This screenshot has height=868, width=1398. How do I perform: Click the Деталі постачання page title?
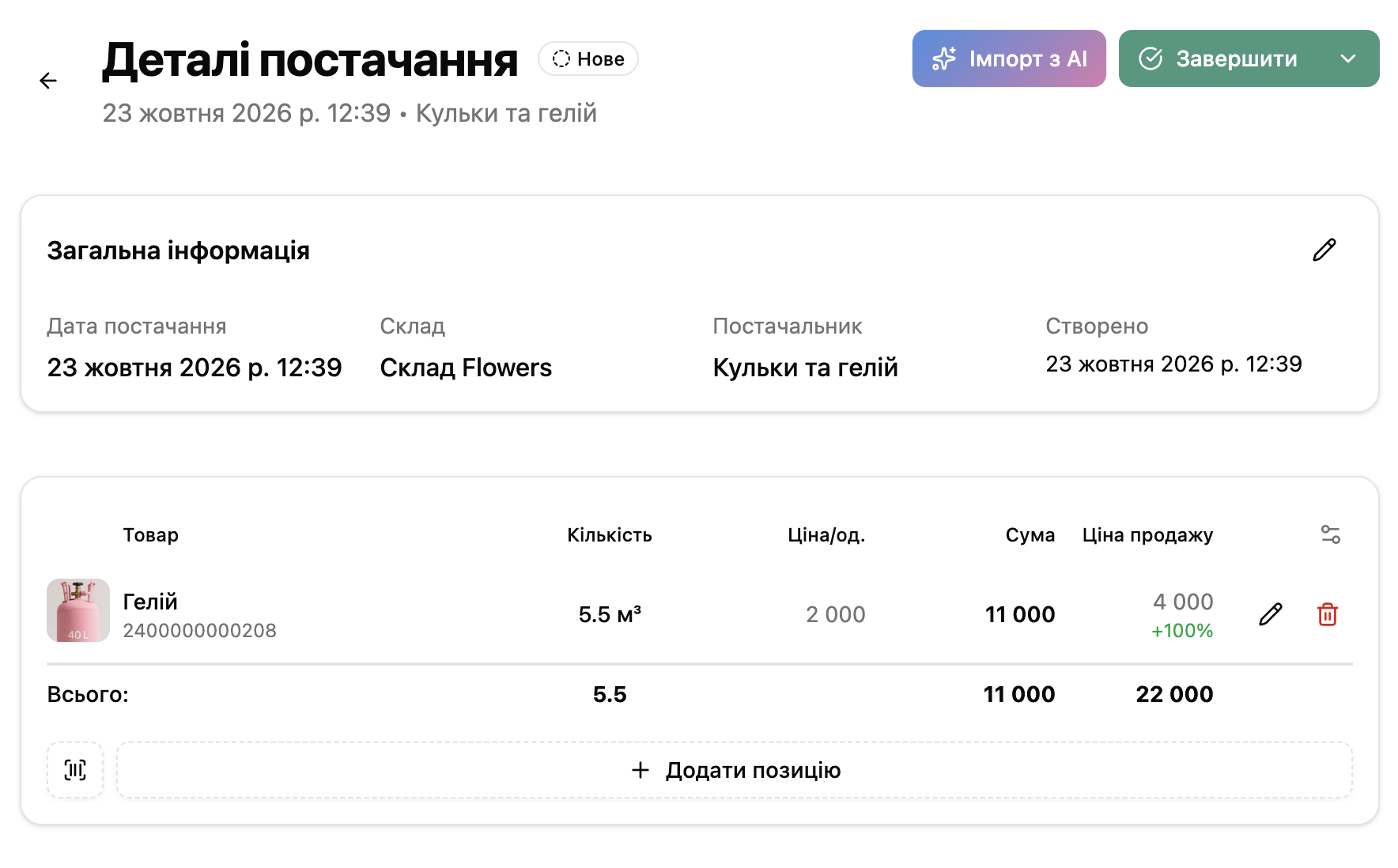click(x=310, y=60)
